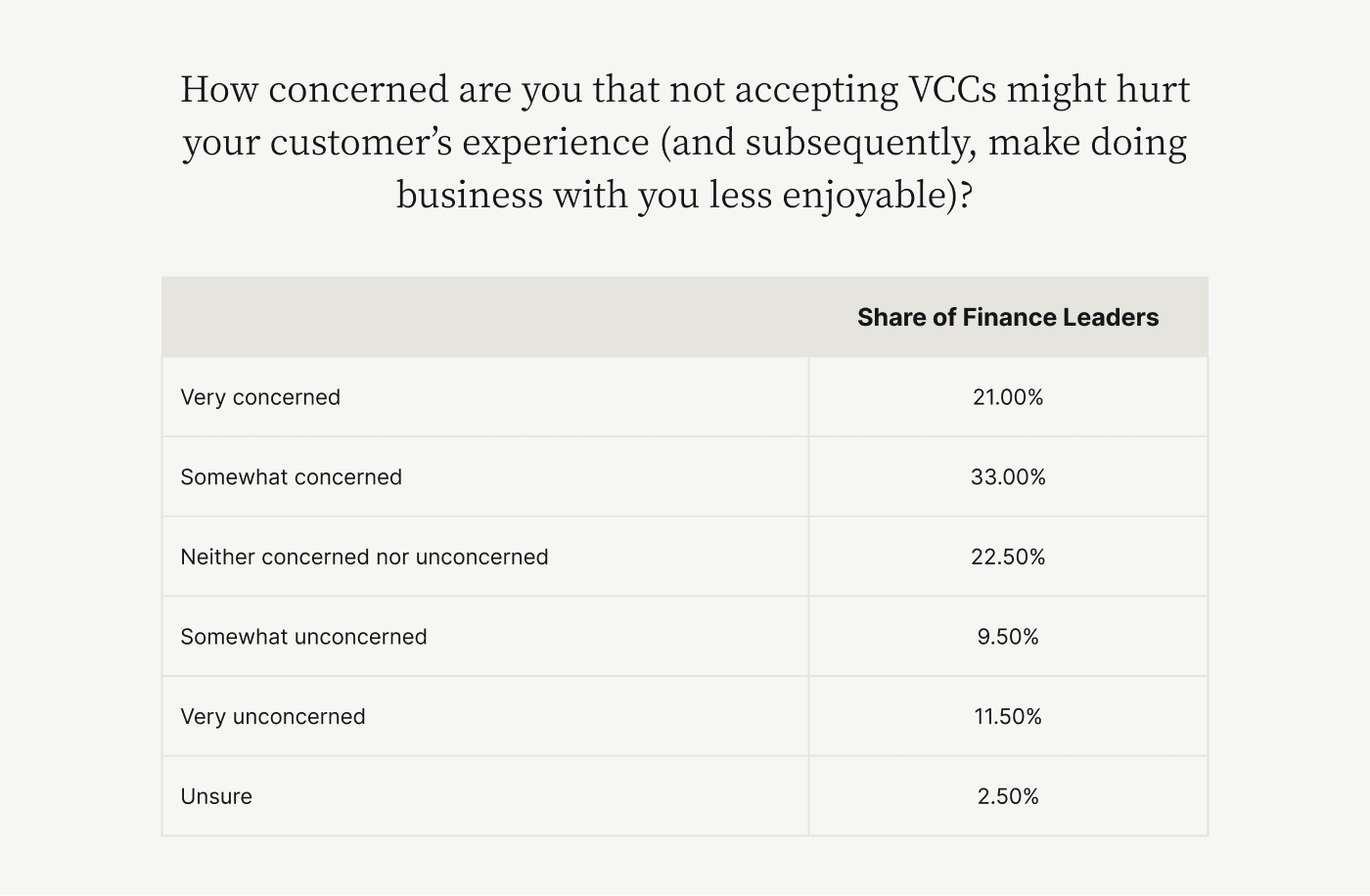The width and height of the screenshot is (1370, 896).
Task: Click the 22.50% value cell
Action: [1007, 557]
